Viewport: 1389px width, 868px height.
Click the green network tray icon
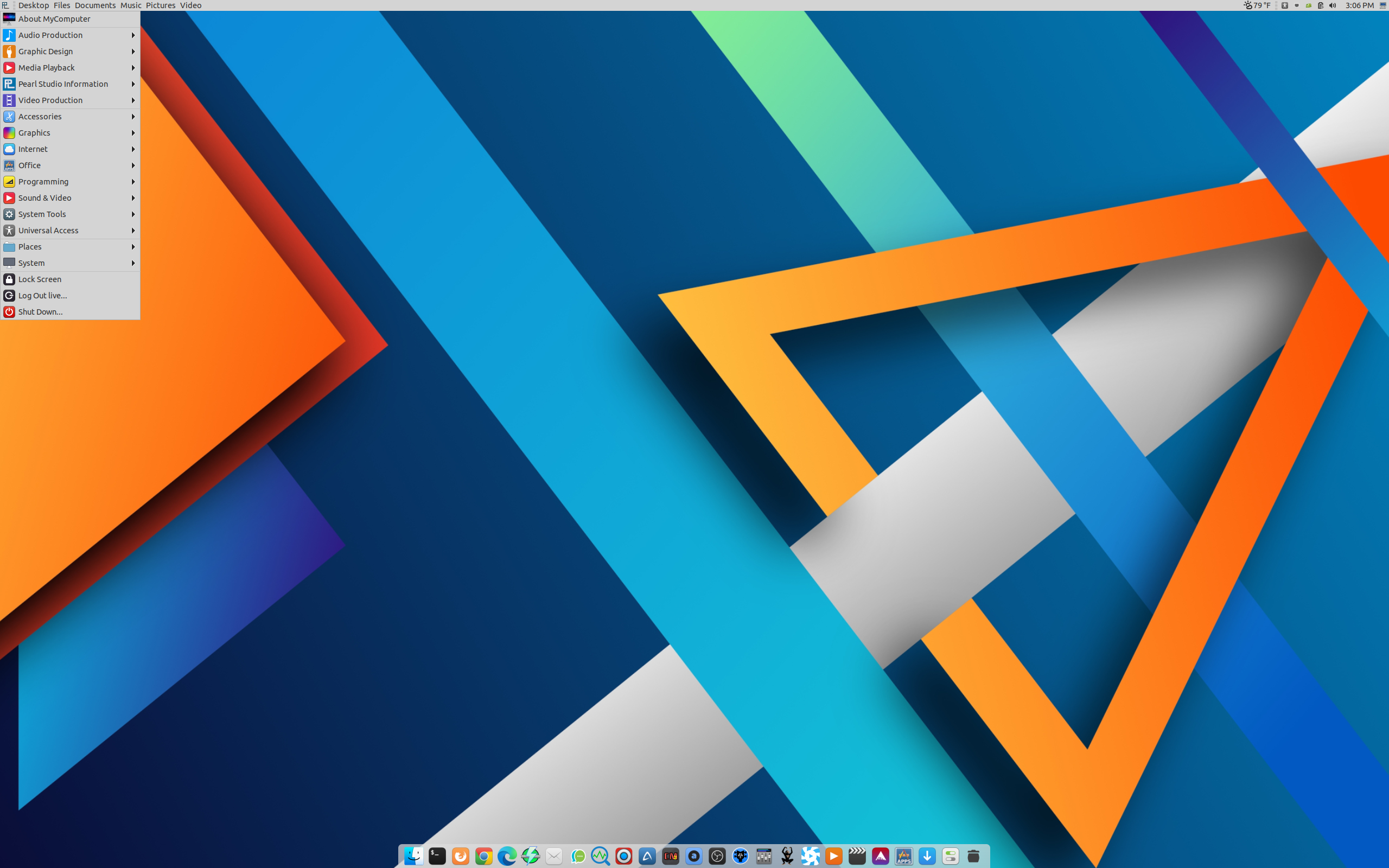1309,5
